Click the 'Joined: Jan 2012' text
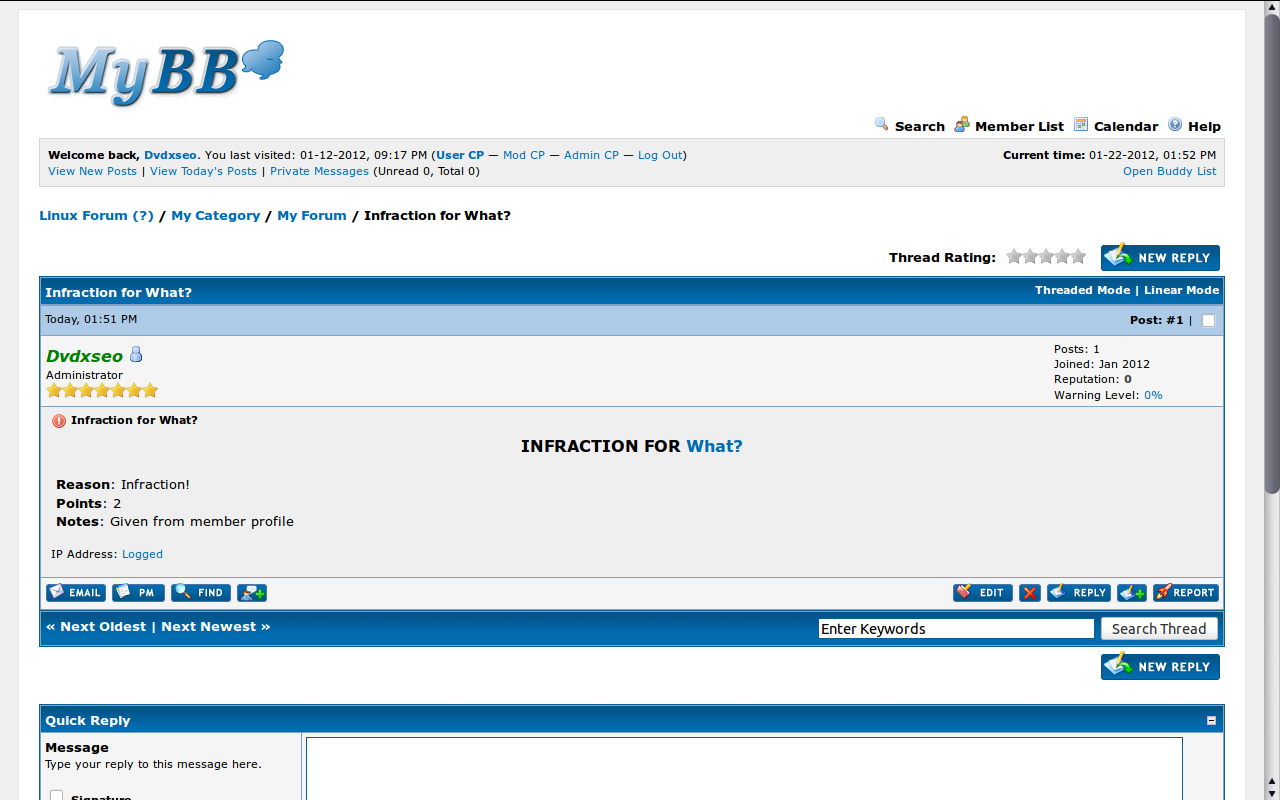1280x800 pixels. 1102,365
